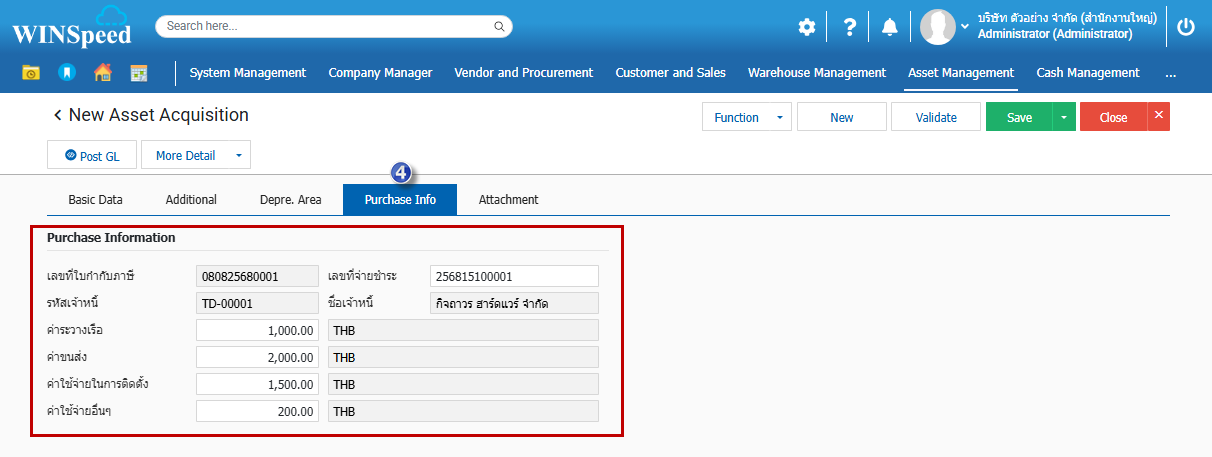Open the Save button dropdown arrow

click(1063, 117)
